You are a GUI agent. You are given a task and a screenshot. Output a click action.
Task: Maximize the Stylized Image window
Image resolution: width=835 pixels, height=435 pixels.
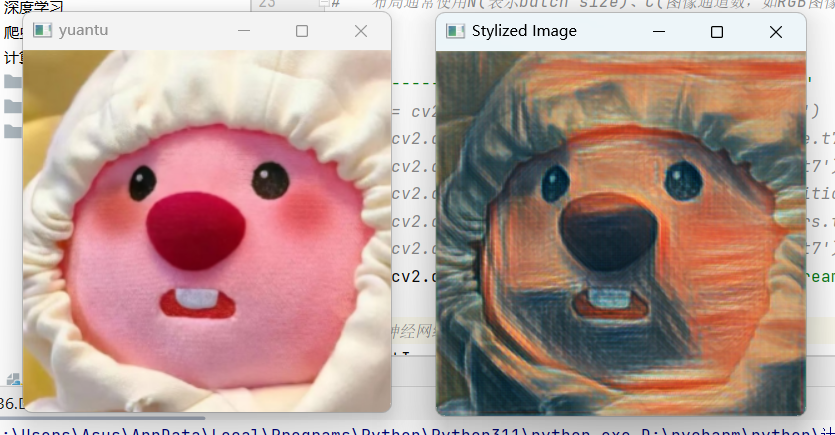[x=717, y=31]
